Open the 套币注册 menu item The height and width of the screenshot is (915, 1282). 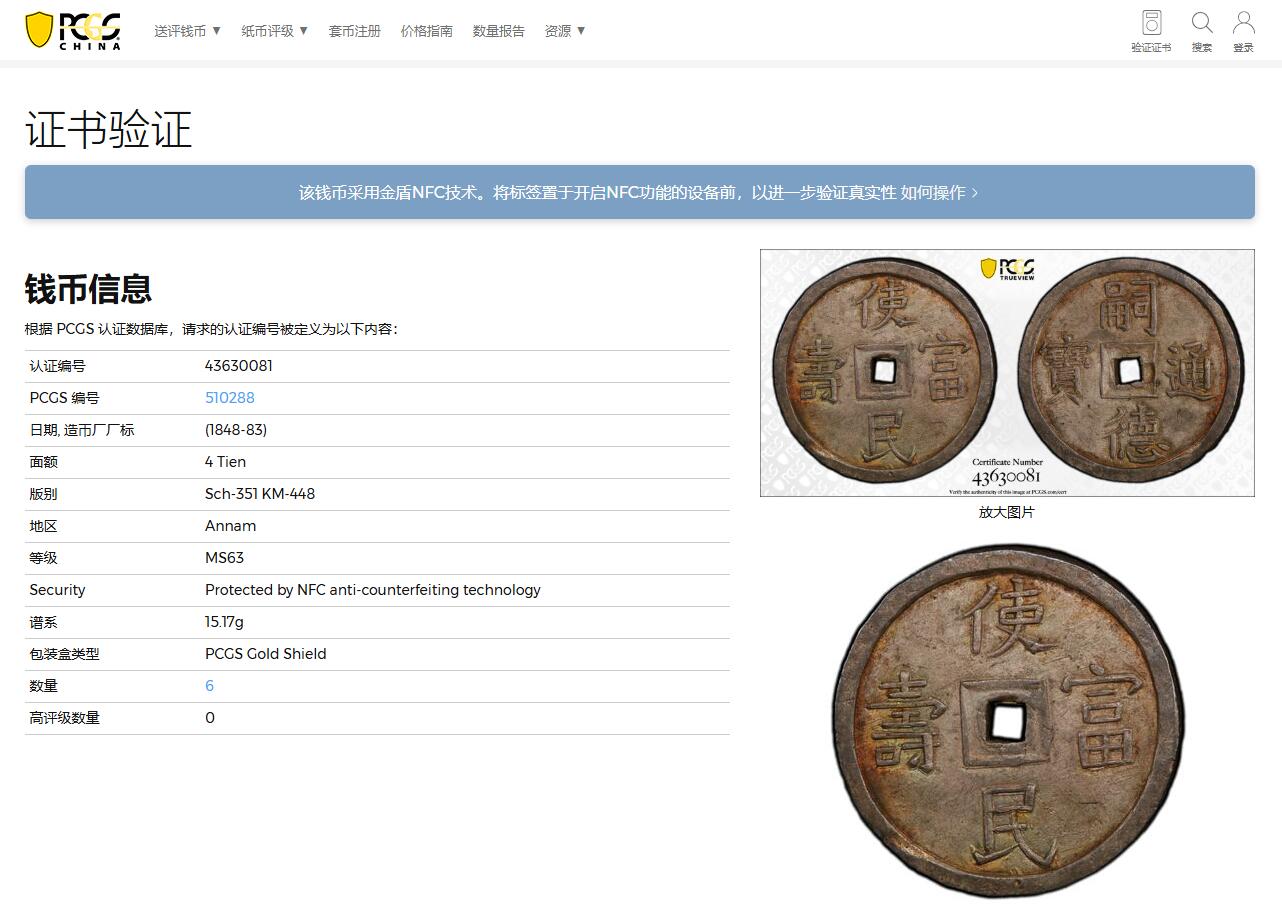coord(354,31)
